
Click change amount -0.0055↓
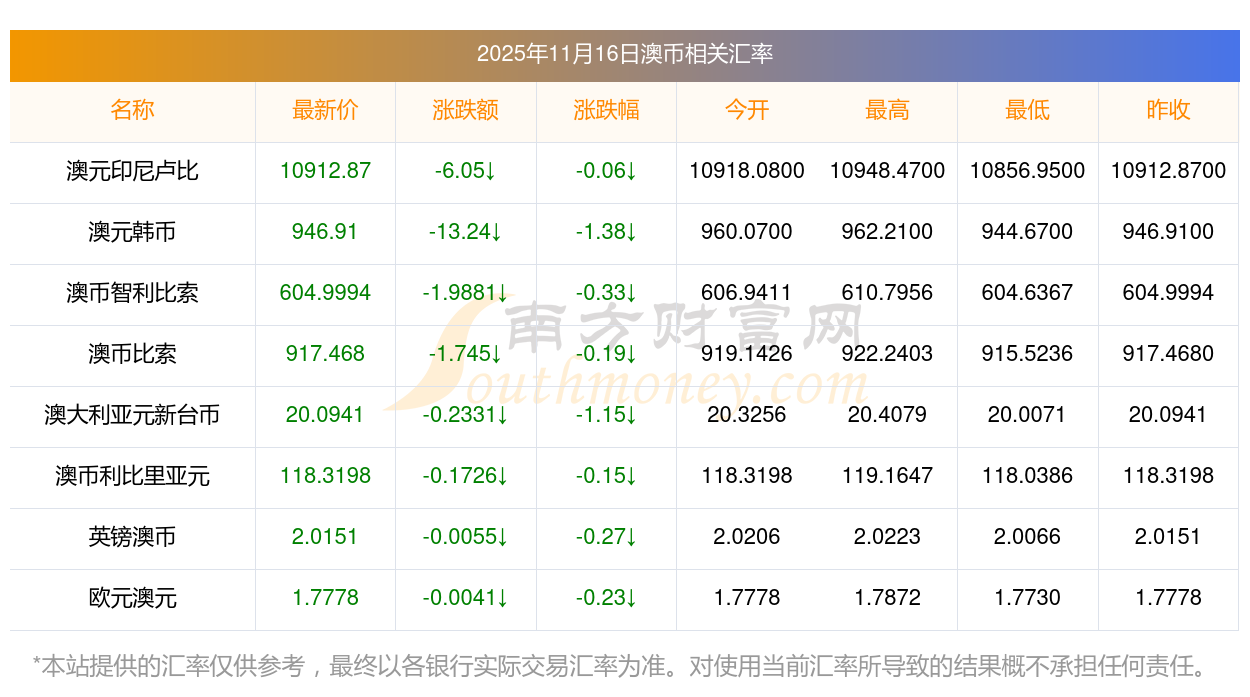coord(466,537)
